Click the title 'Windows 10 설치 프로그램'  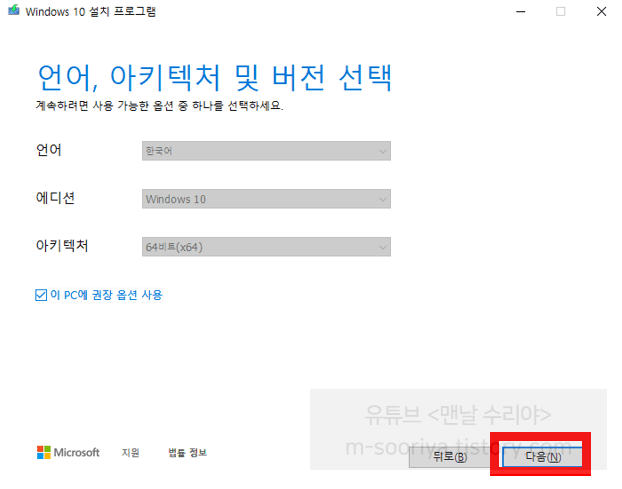tap(90, 12)
